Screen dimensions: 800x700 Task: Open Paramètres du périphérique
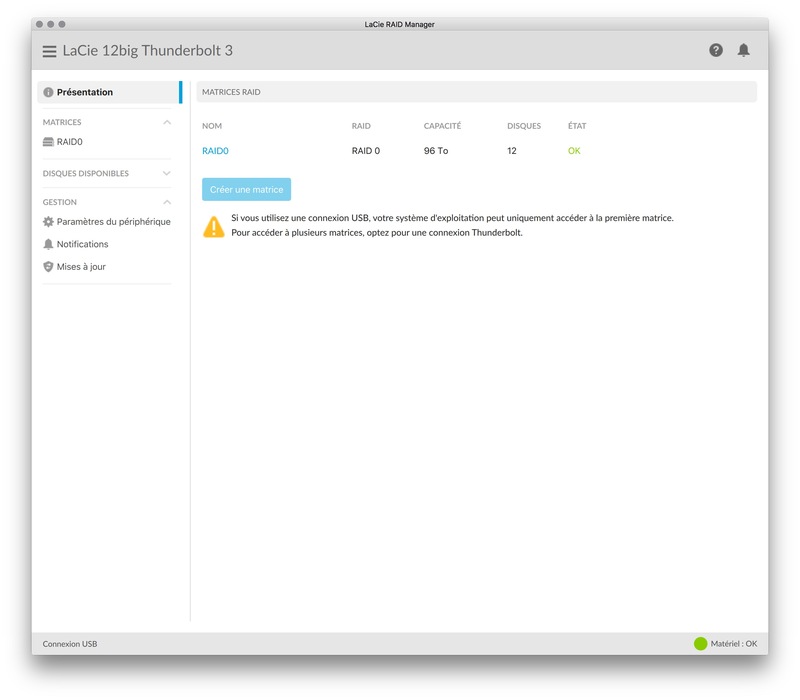click(x=113, y=222)
